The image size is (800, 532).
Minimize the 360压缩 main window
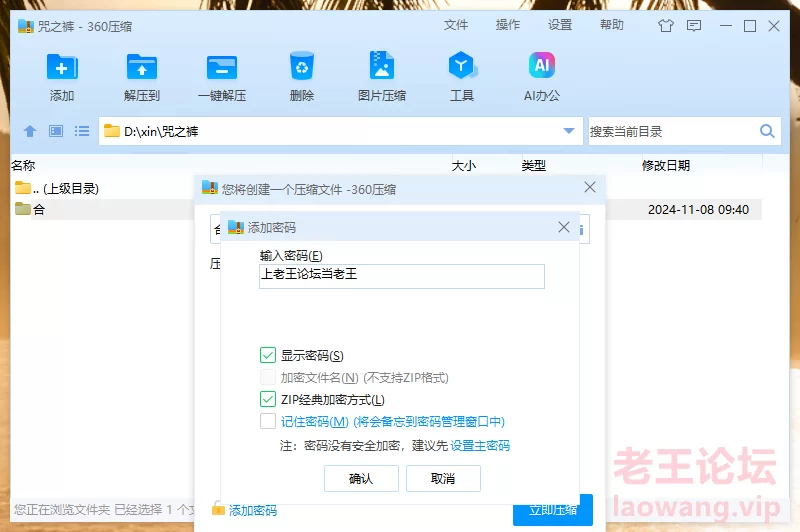click(726, 26)
